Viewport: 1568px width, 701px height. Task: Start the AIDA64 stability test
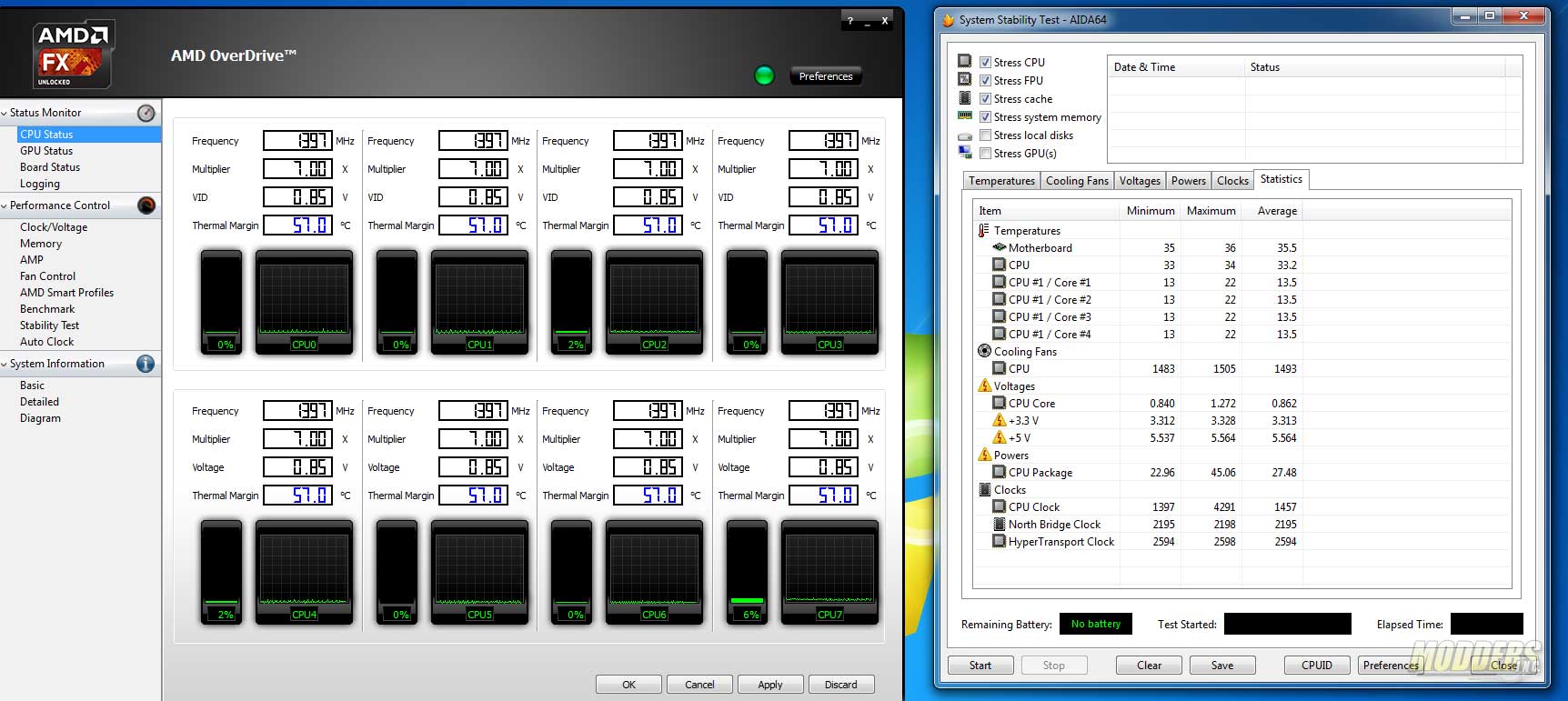(x=980, y=666)
